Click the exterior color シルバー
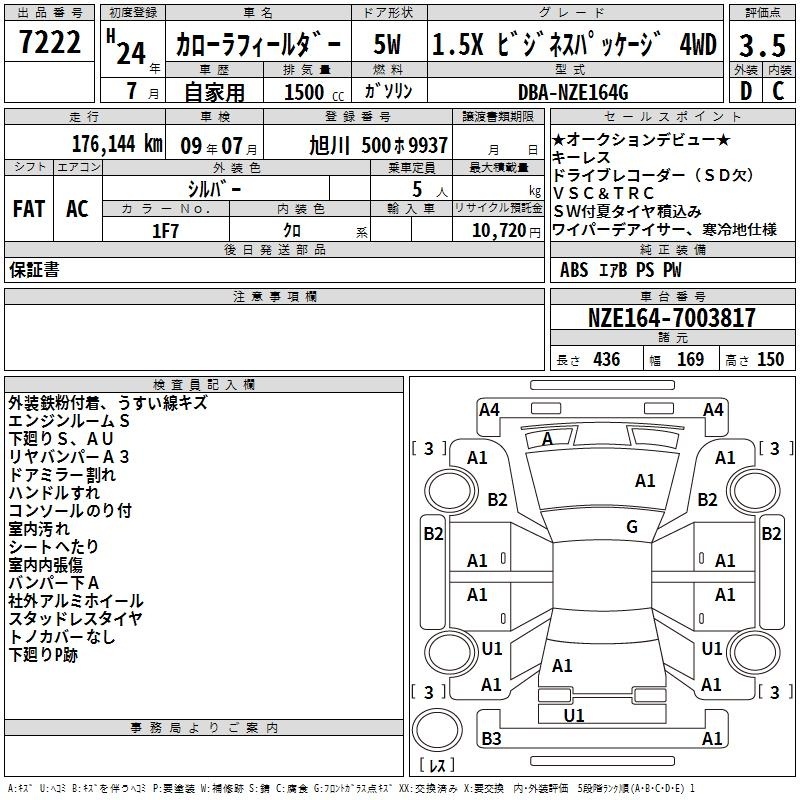The image size is (800, 800). coord(214,189)
